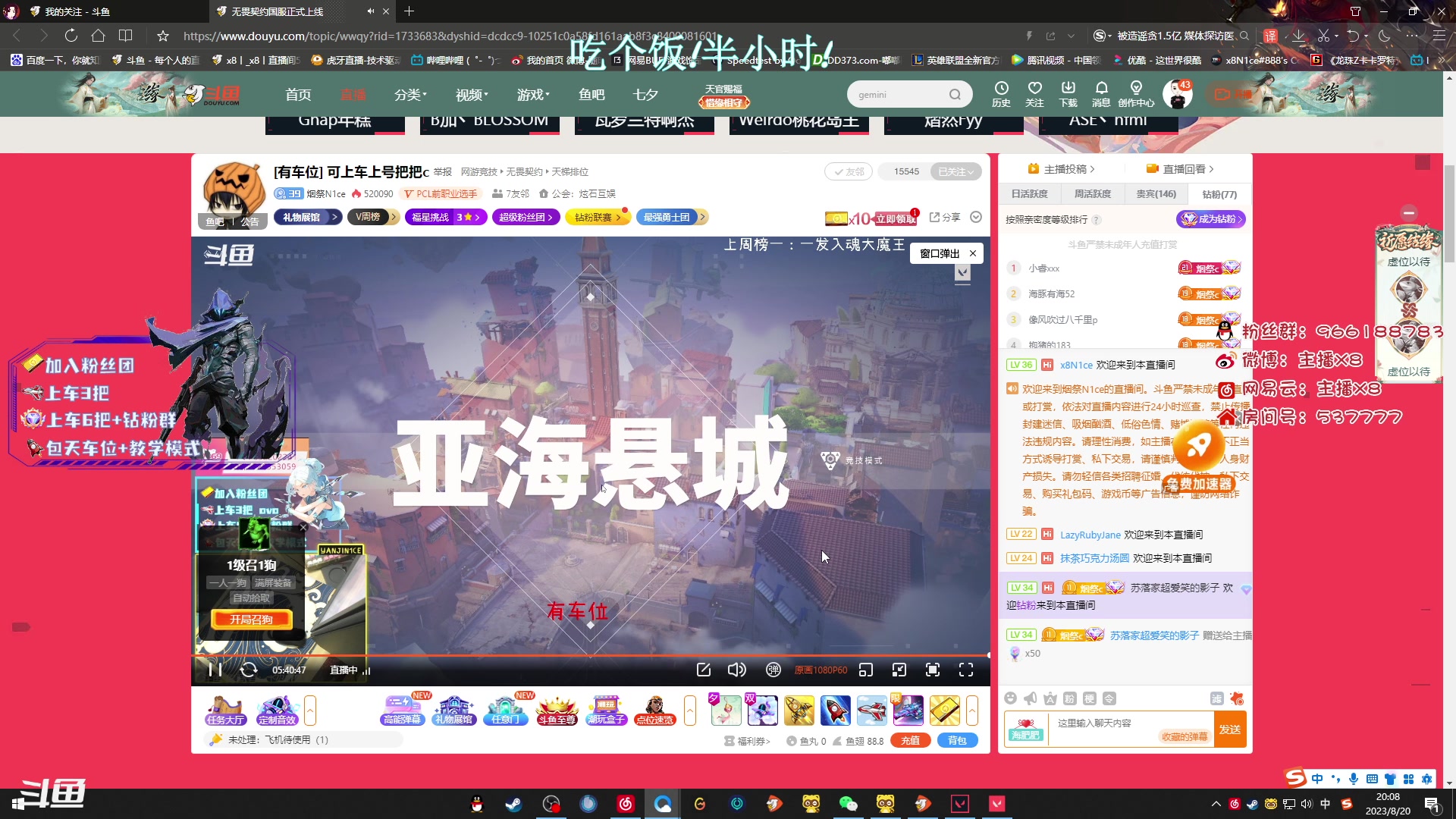Click megaphone broadcast icon in chat toolbar
Image resolution: width=1456 pixels, height=819 pixels.
1030,698
